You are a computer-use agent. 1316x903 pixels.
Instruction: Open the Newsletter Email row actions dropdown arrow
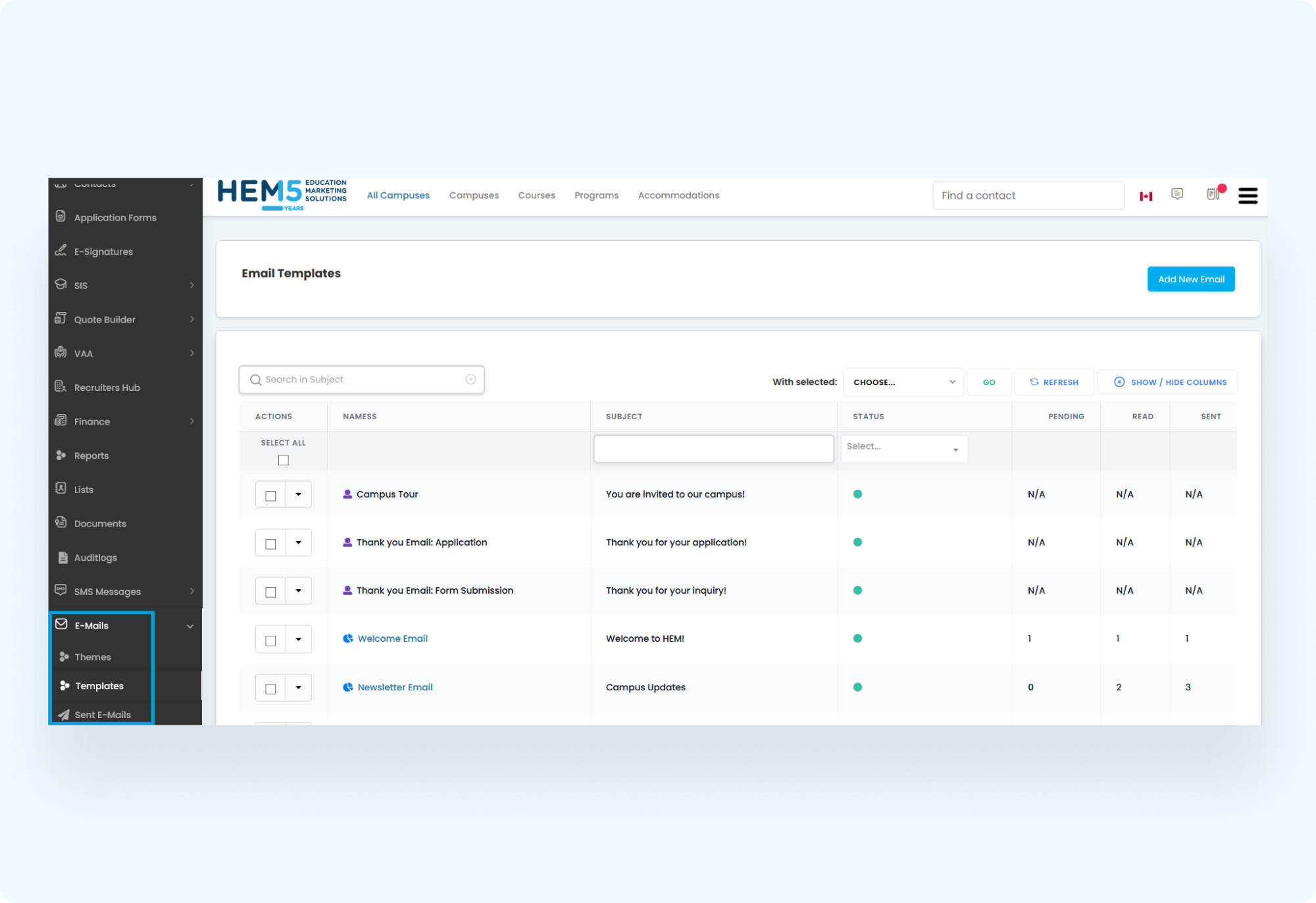[299, 688]
